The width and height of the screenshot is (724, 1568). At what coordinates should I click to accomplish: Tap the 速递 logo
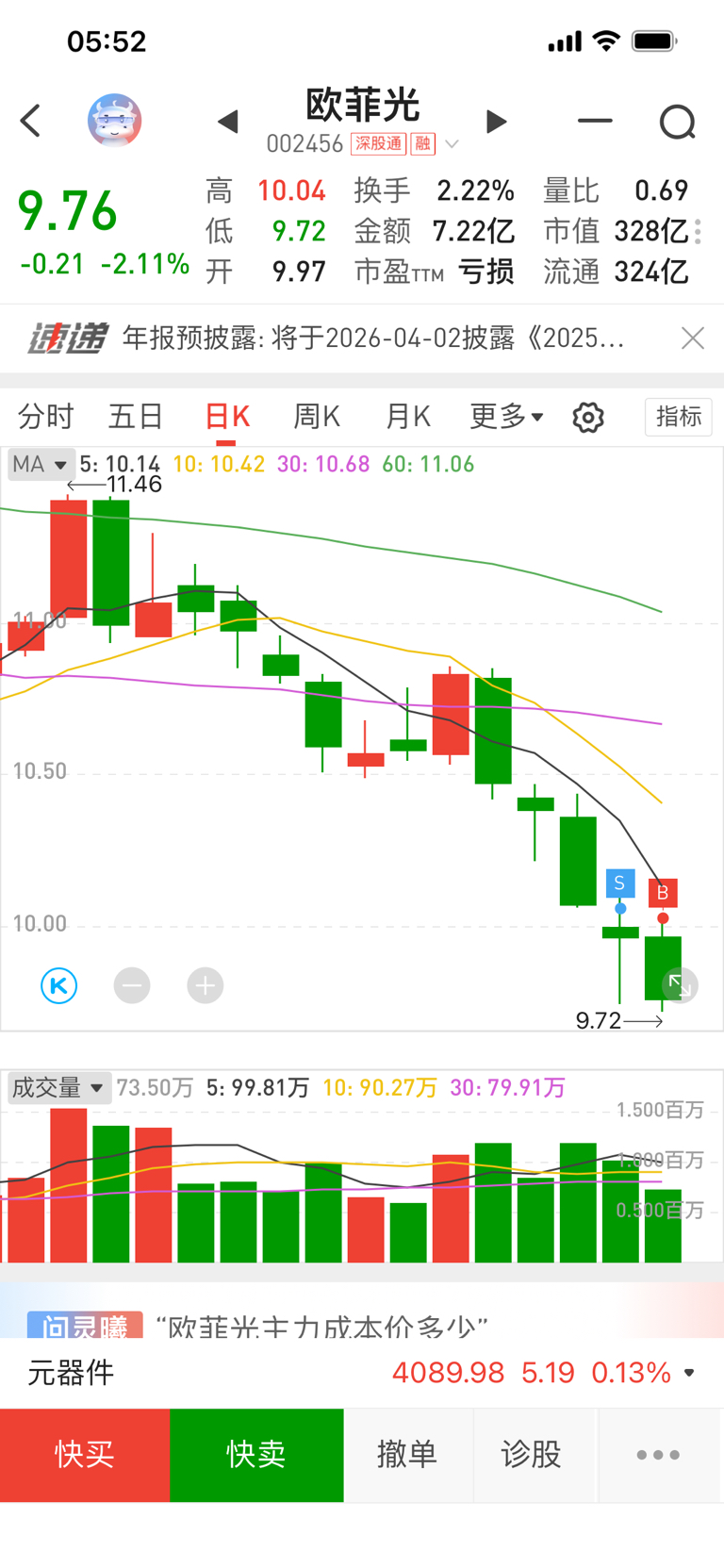(x=67, y=338)
